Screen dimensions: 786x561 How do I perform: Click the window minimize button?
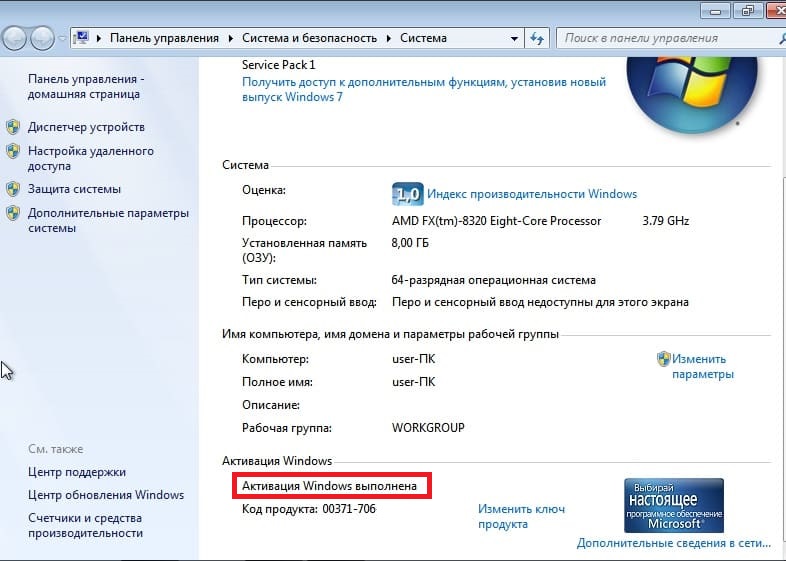[x=715, y=11]
